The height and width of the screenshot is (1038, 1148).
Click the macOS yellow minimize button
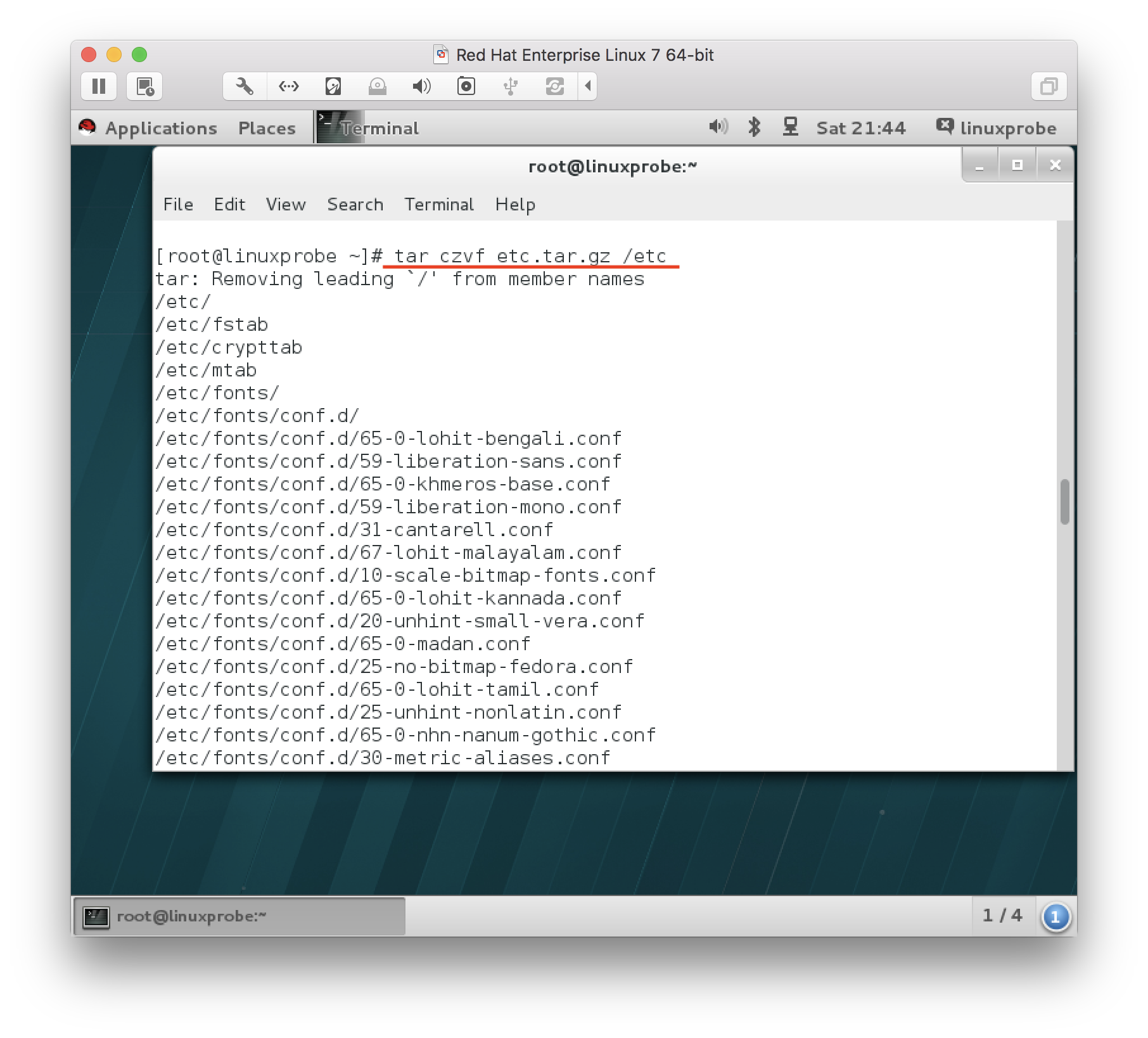tap(114, 54)
